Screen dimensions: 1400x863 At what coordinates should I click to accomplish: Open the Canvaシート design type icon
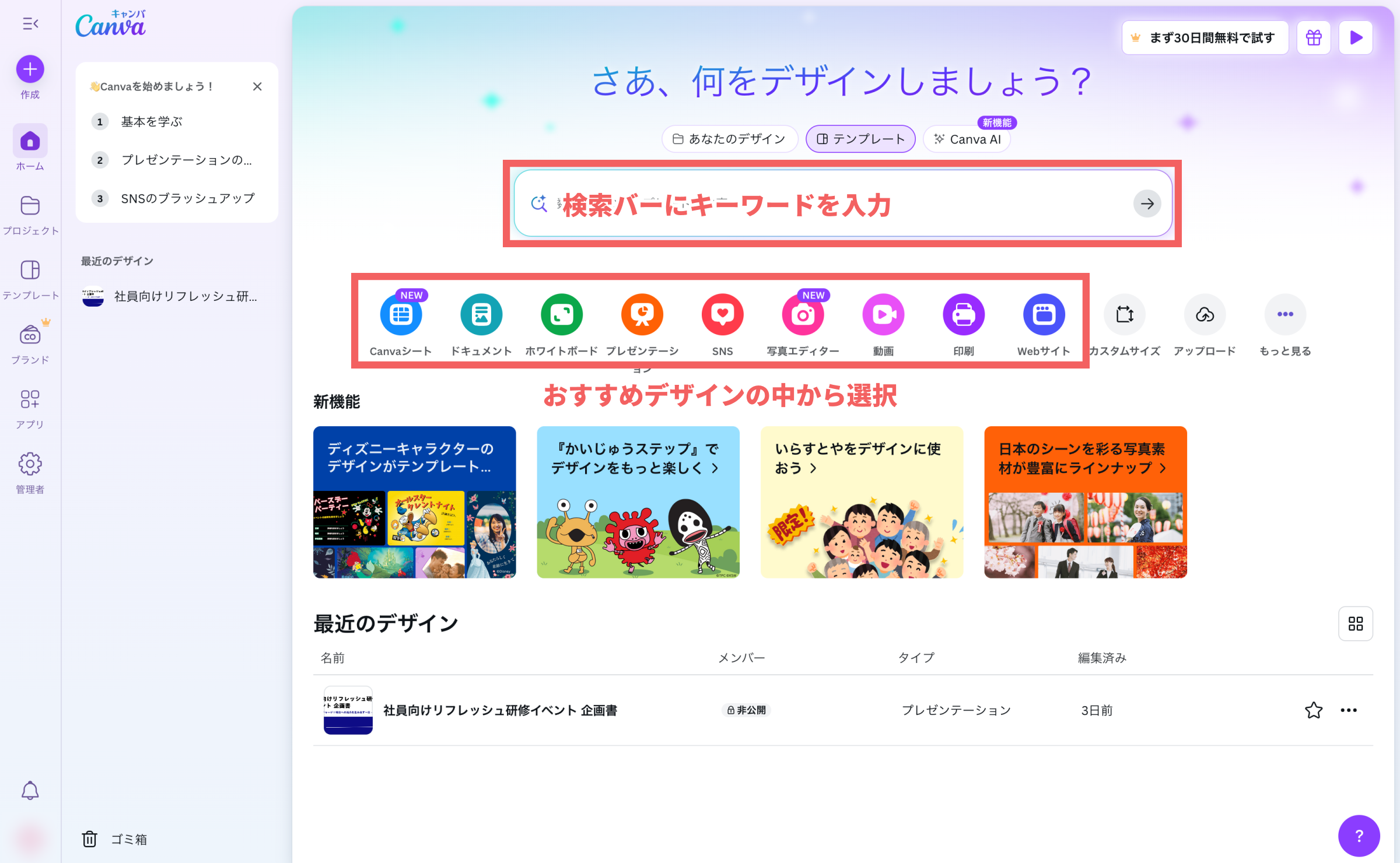pyautogui.click(x=401, y=314)
